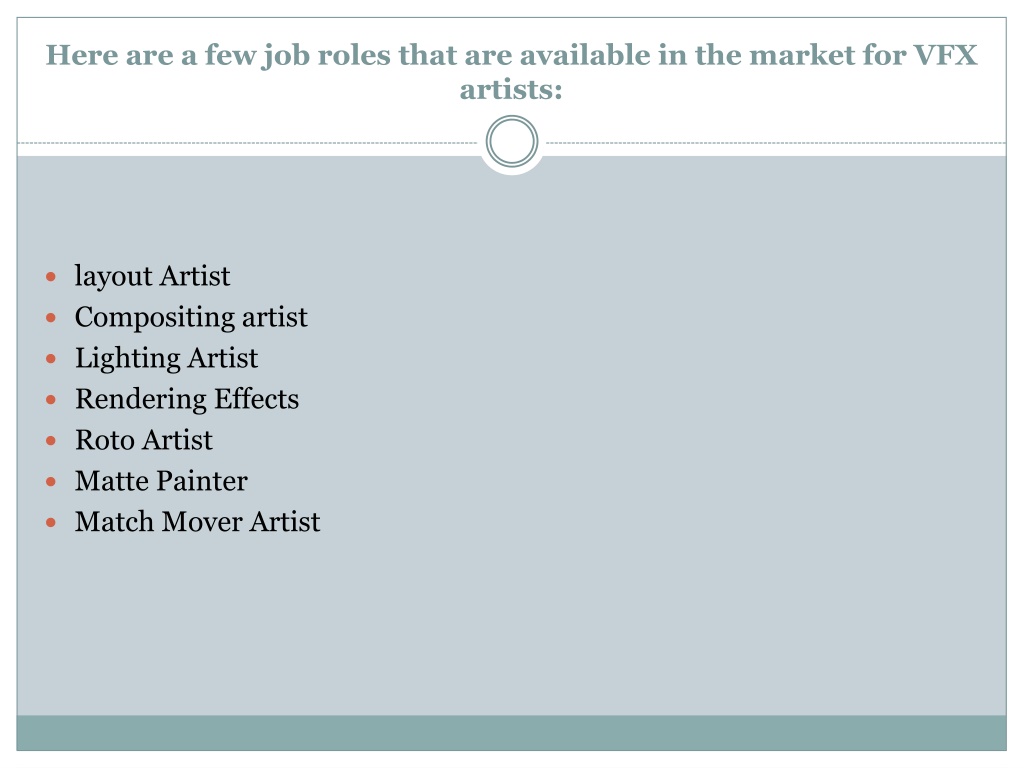Image resolution: width=1024 pixels, height=768 pixels.
Task: Click the word 'artists:' in the title
Action: [511, 89]
